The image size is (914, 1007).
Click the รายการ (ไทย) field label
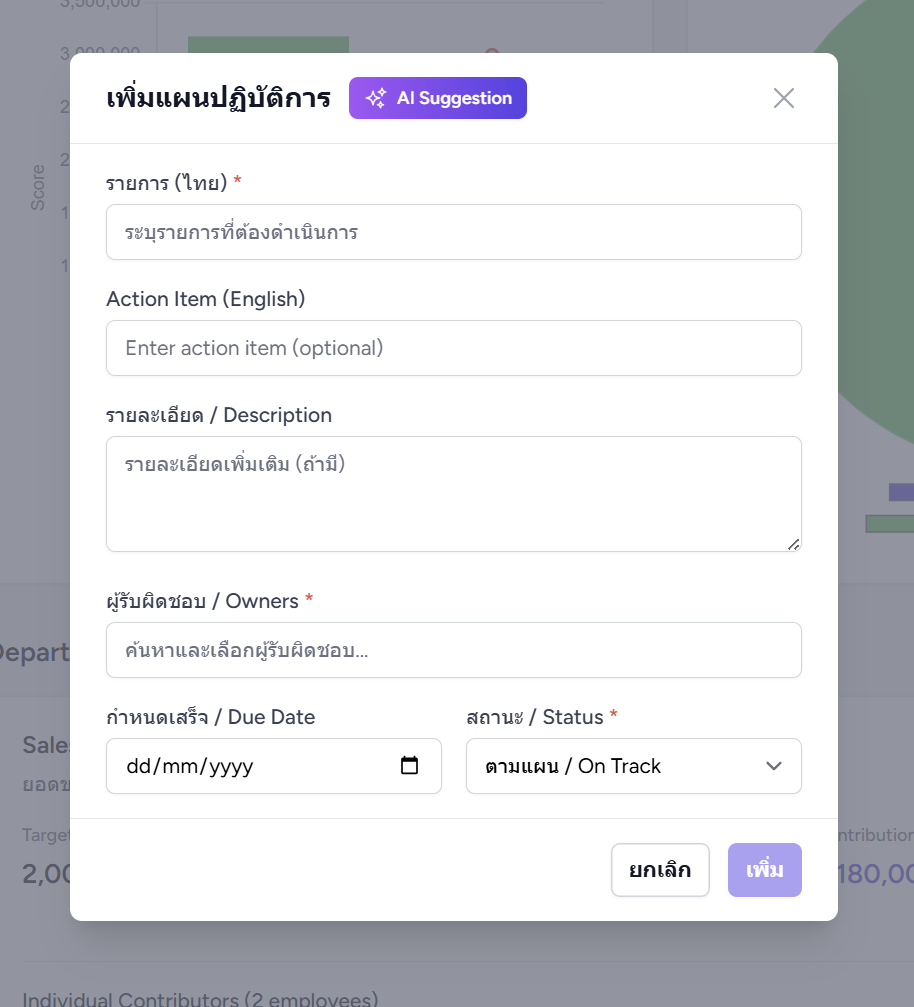click(167, 183)
